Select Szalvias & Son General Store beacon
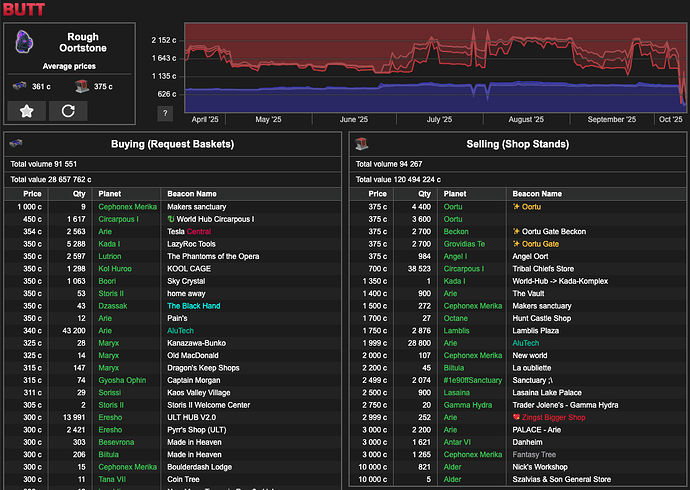The image size is (690, 490). point(562,479)
